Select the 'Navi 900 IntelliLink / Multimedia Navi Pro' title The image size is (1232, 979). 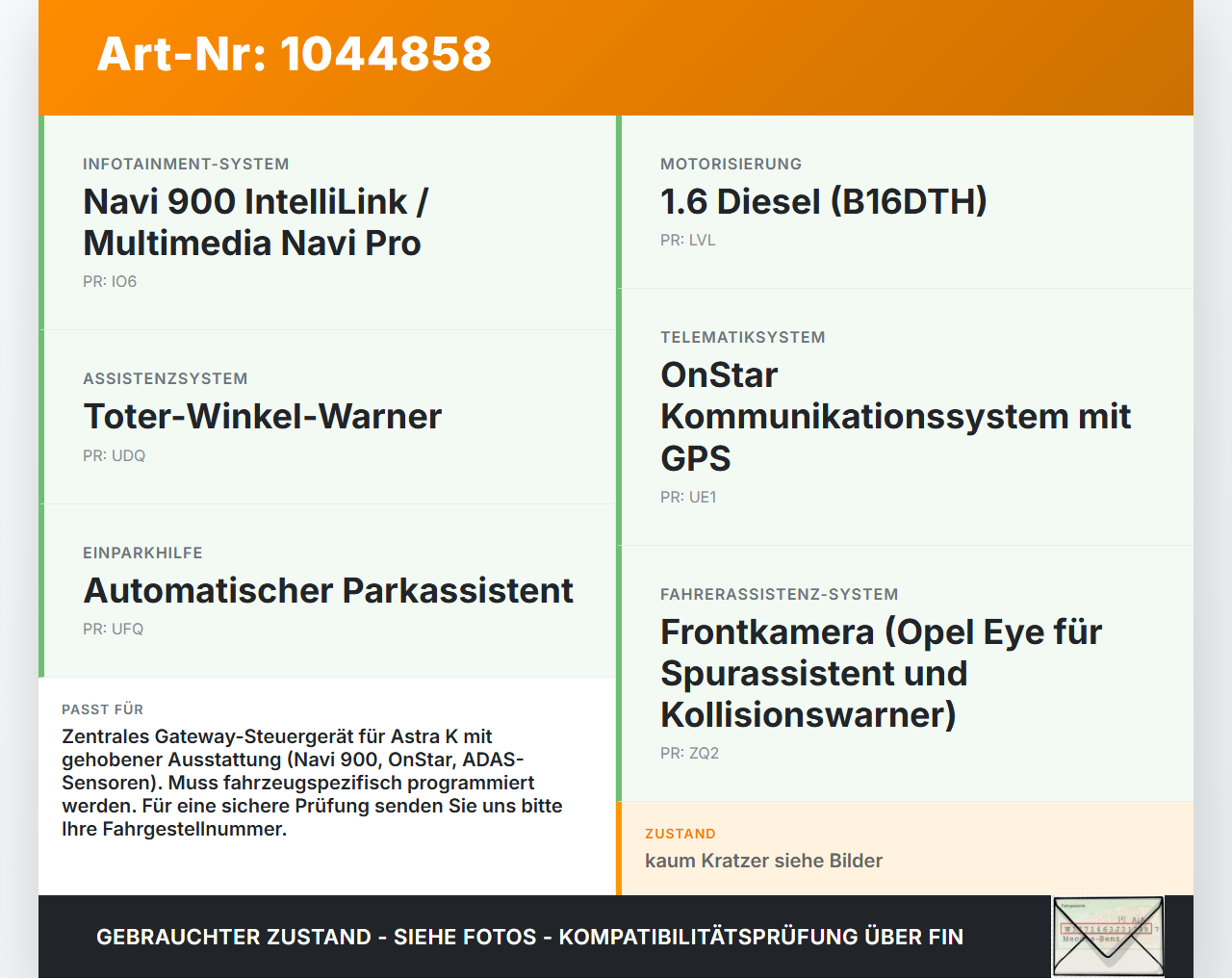pos(256,222)
